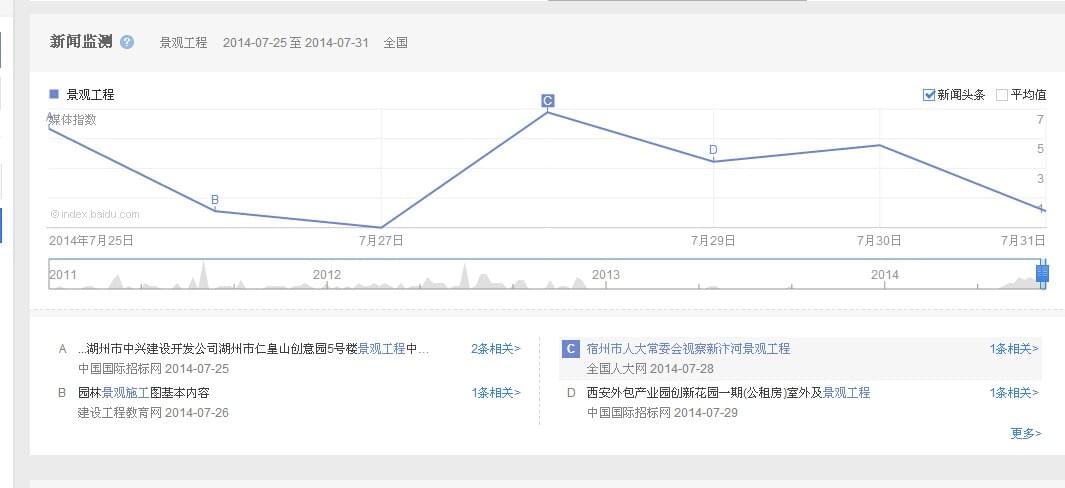Screen dimensions: 1065x488
Task: Open headline 西安外包产业园创新花园一期
Action: point(728,392)
